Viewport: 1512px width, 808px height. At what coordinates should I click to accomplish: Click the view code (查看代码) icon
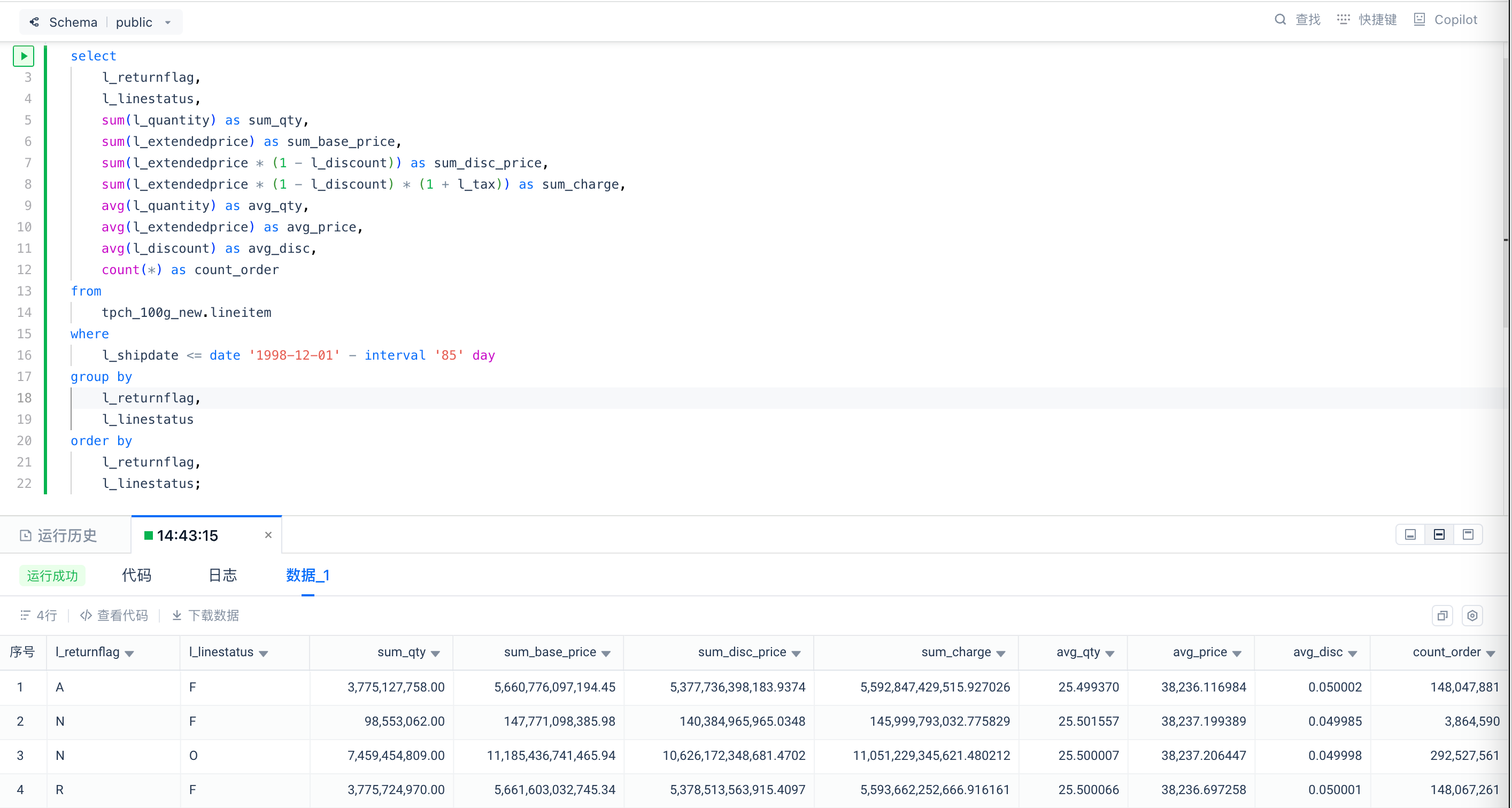[86, 615]
